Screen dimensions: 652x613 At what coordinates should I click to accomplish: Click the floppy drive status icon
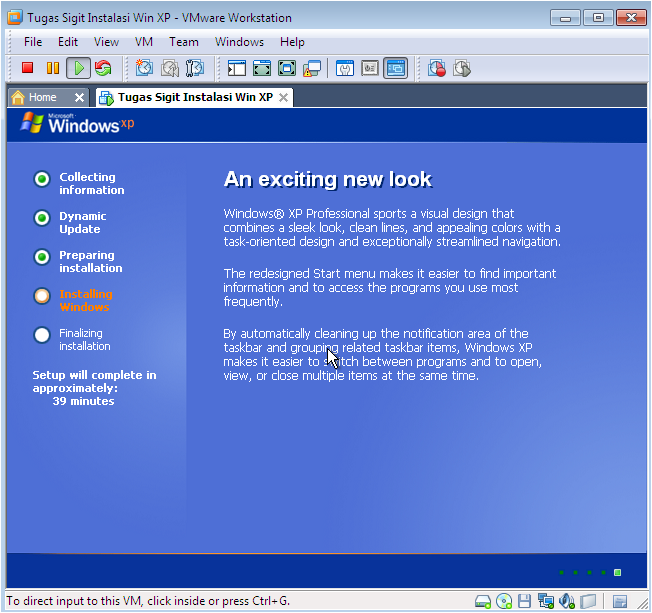[524, 601]
